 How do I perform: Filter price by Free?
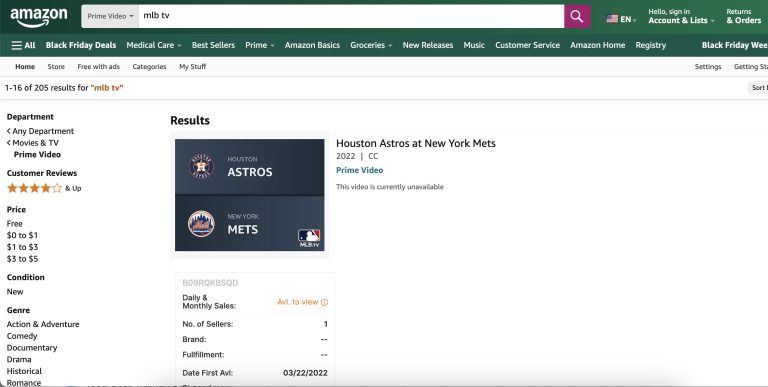[15, 223]
